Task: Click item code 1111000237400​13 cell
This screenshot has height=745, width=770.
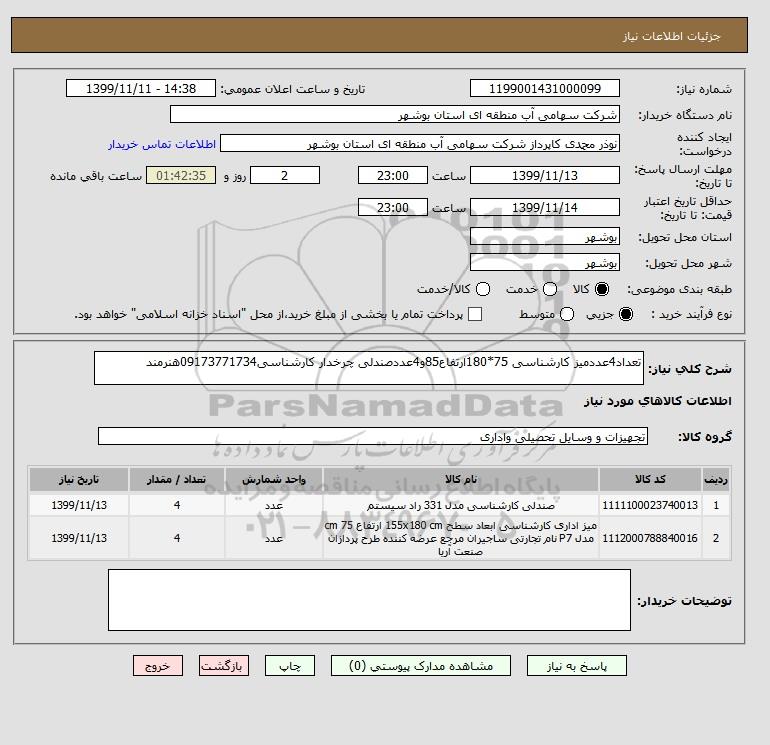Action: point(650,505)
